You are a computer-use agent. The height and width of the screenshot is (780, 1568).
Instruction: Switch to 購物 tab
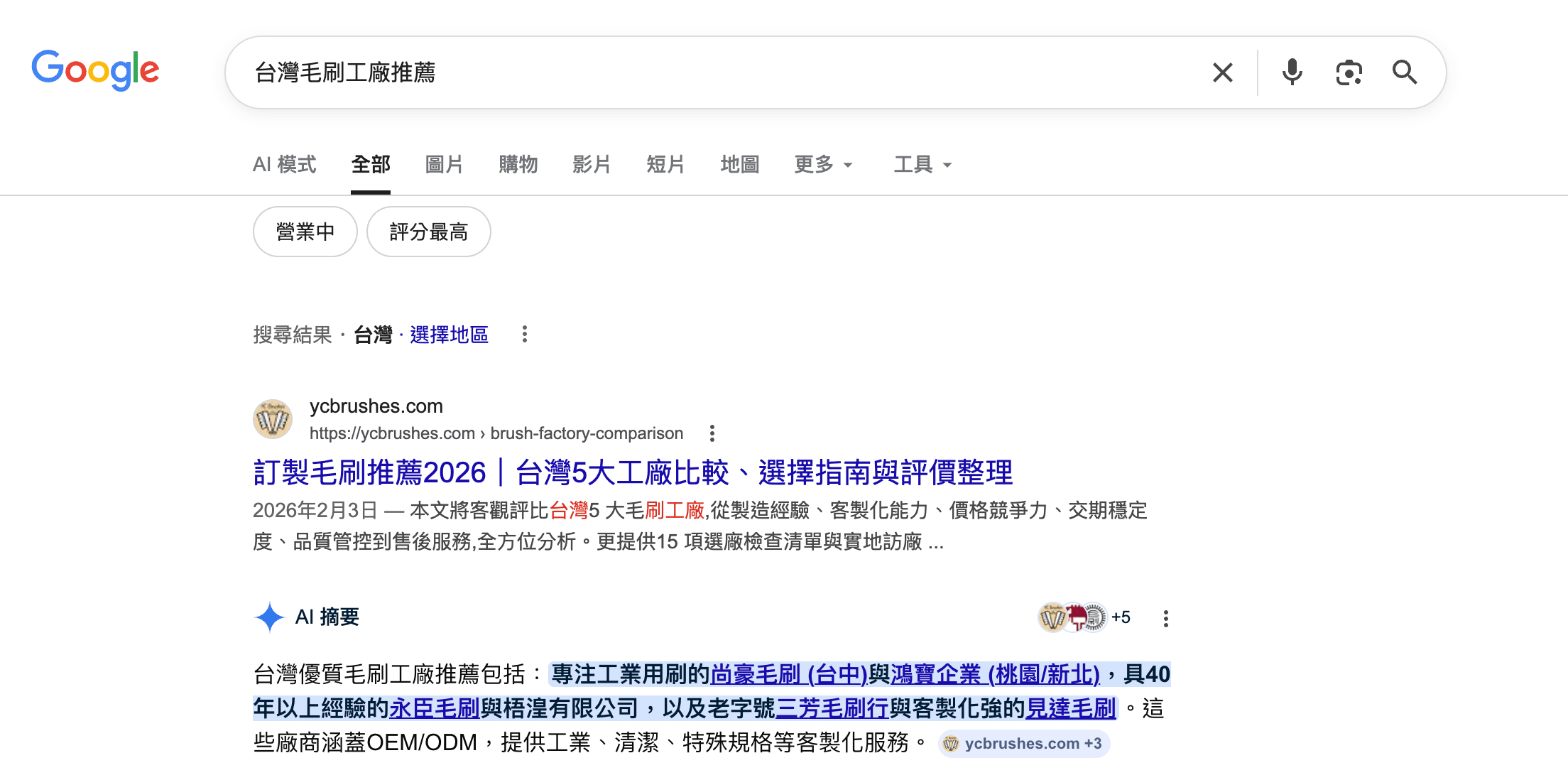point(518,165)
